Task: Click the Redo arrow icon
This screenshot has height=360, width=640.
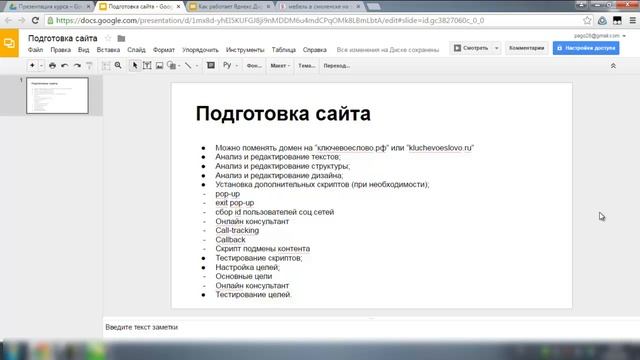Action: tap(77, 65)
